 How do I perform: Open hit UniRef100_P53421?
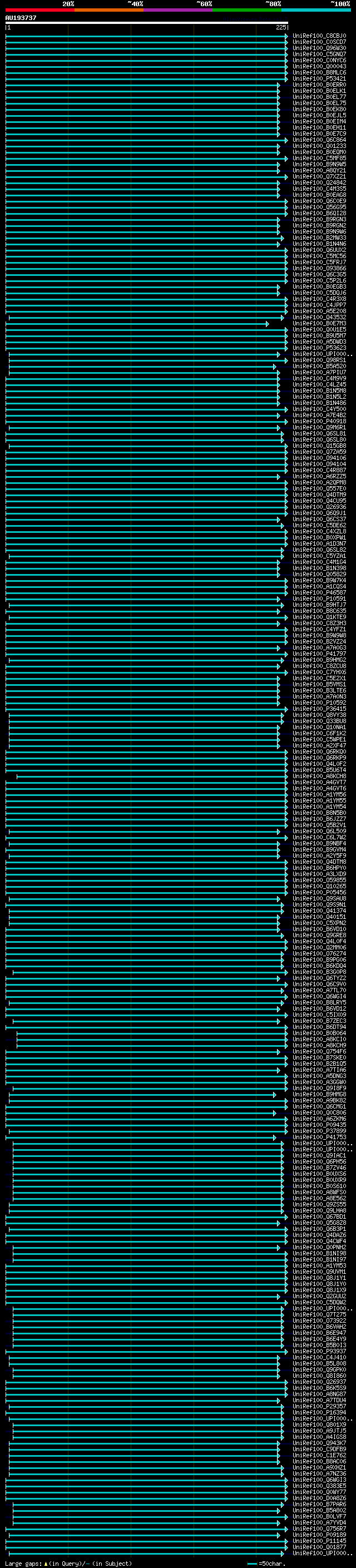(x=319, y=78)
